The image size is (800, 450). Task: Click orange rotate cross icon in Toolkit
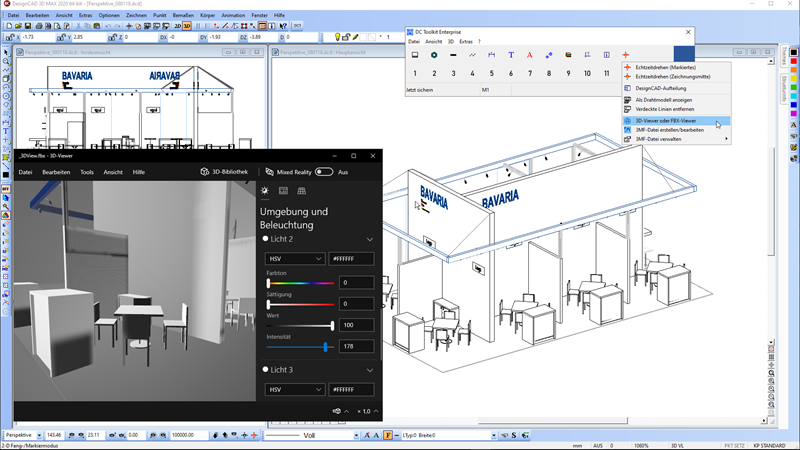pyautogui.click(x=626, y=55)
